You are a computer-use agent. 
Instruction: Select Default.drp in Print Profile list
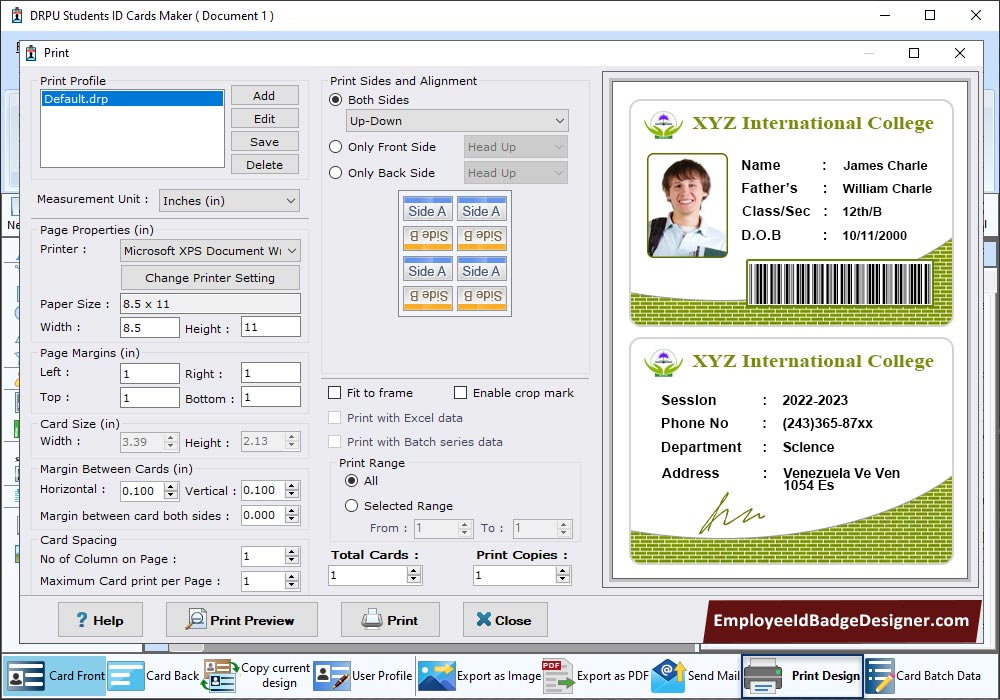tap(132, 99)
